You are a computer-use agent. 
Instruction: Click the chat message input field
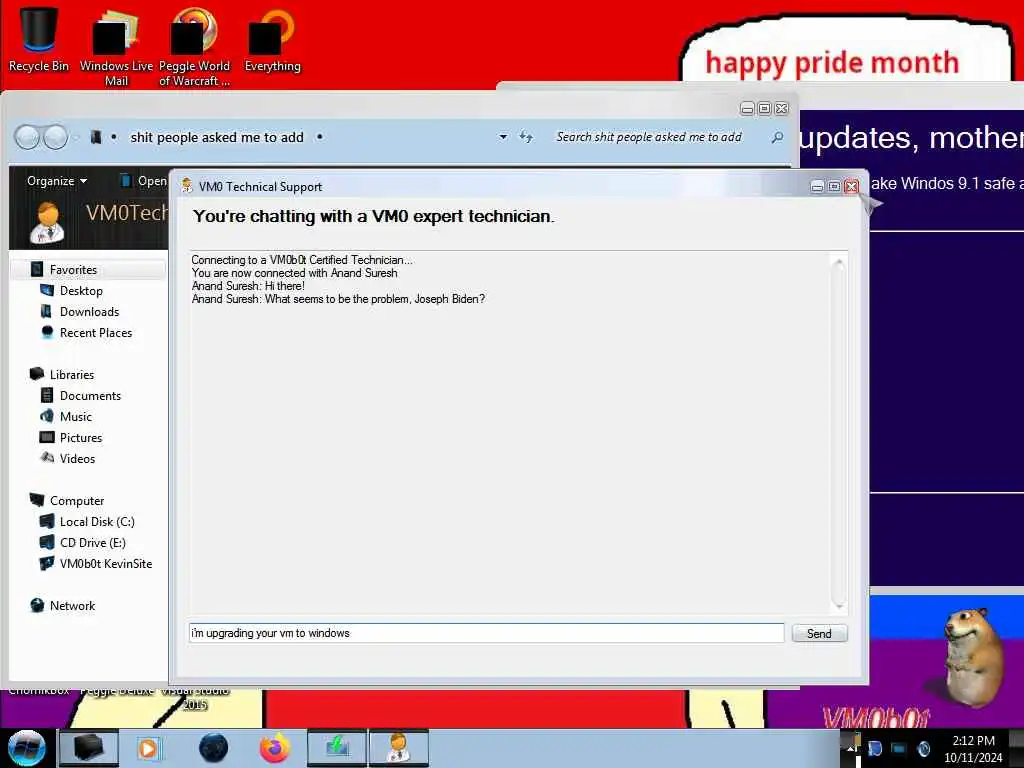pyautogui.click(x=487, y=633)
